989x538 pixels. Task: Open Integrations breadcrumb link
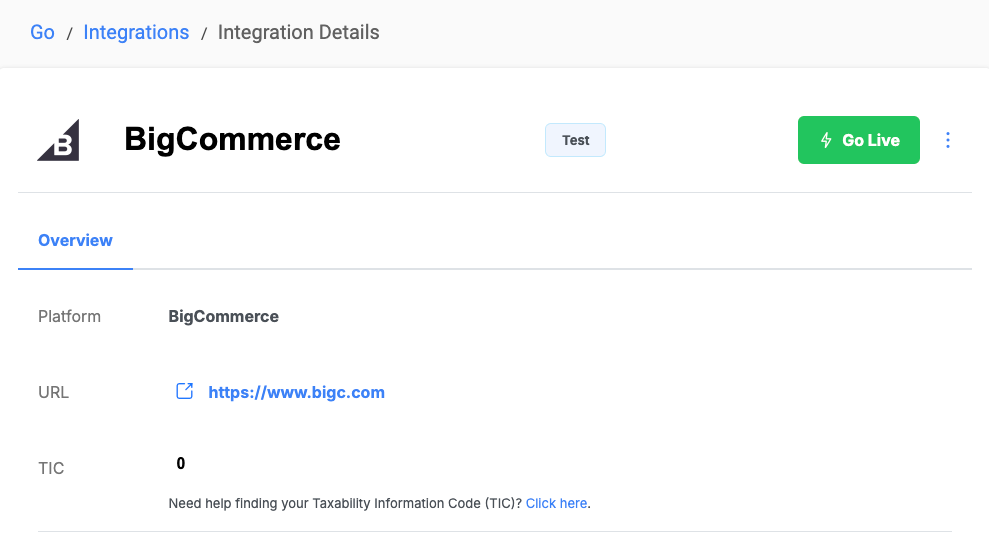pos(136,32)
